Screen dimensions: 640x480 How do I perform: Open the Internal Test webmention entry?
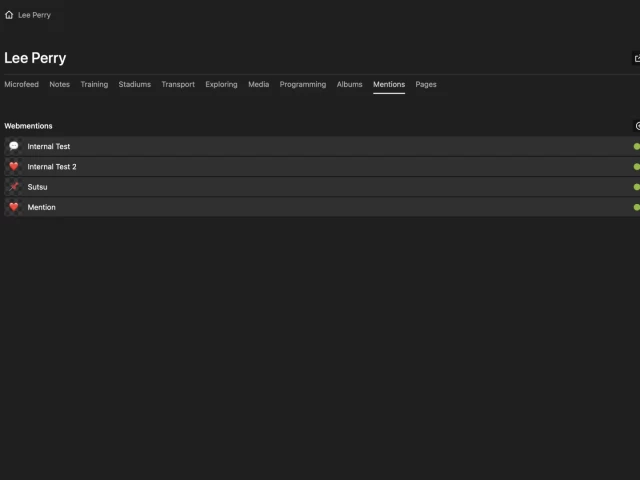click(x=49, y=147)
